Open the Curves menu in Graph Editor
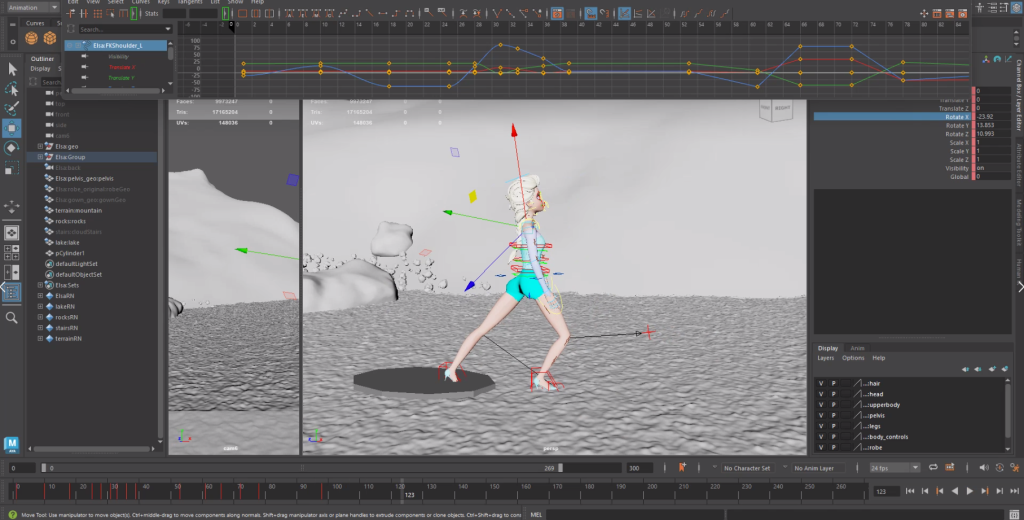Image resolution: width=1024 pixels, height=520 pixels. tap(140, 2)
